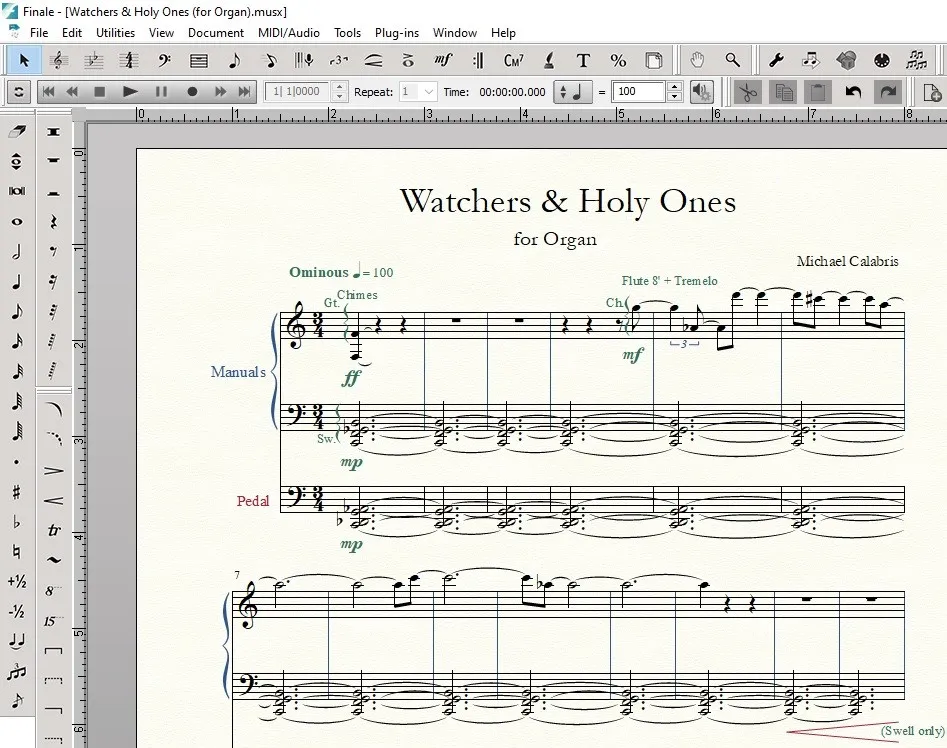Create a new document with page-plus icon
The width and height of the screenshot is (947, 748).
coord(932,92)
